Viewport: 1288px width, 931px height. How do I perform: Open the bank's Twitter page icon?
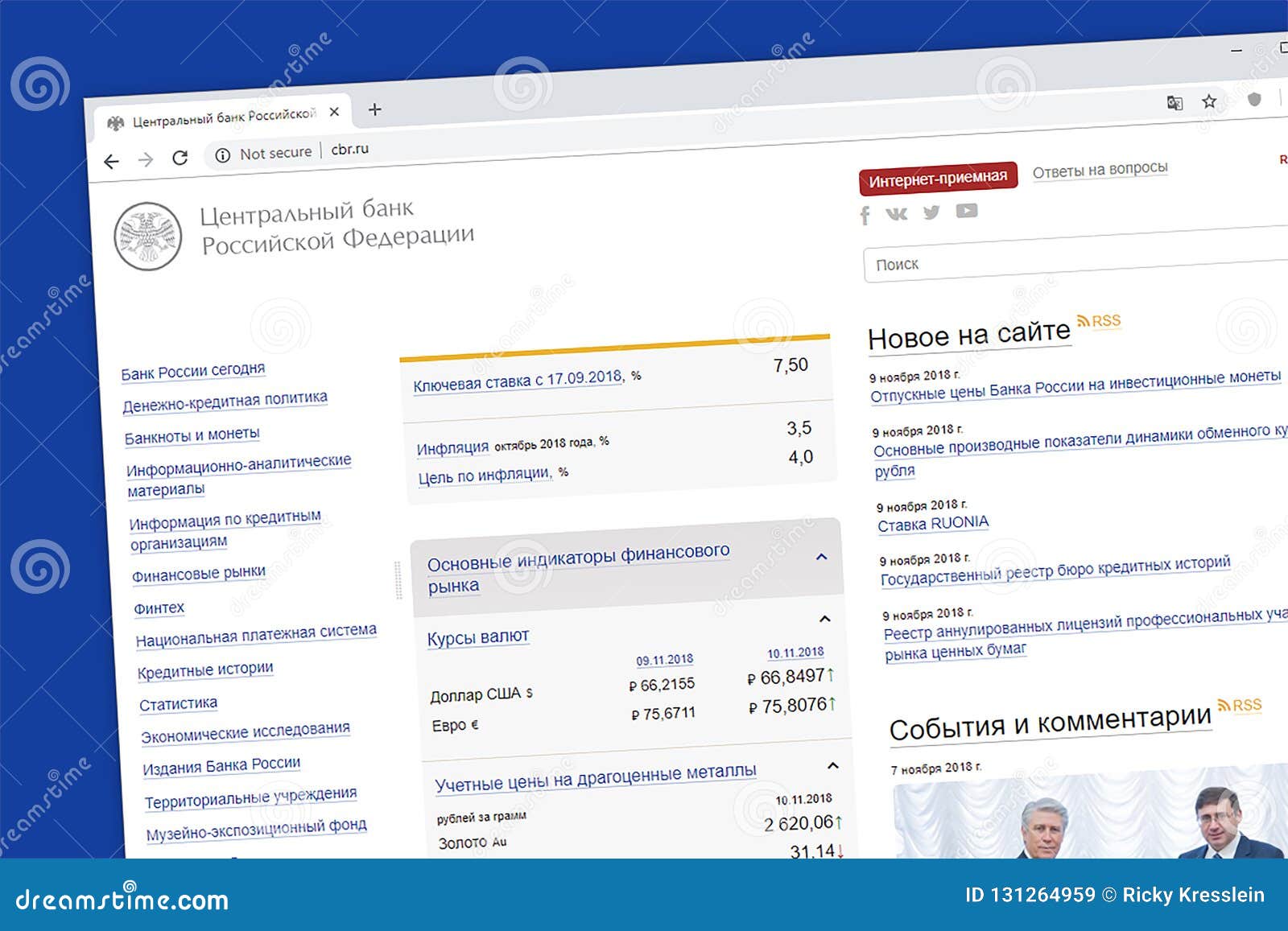pyautogui.click(x=931, y=212)
